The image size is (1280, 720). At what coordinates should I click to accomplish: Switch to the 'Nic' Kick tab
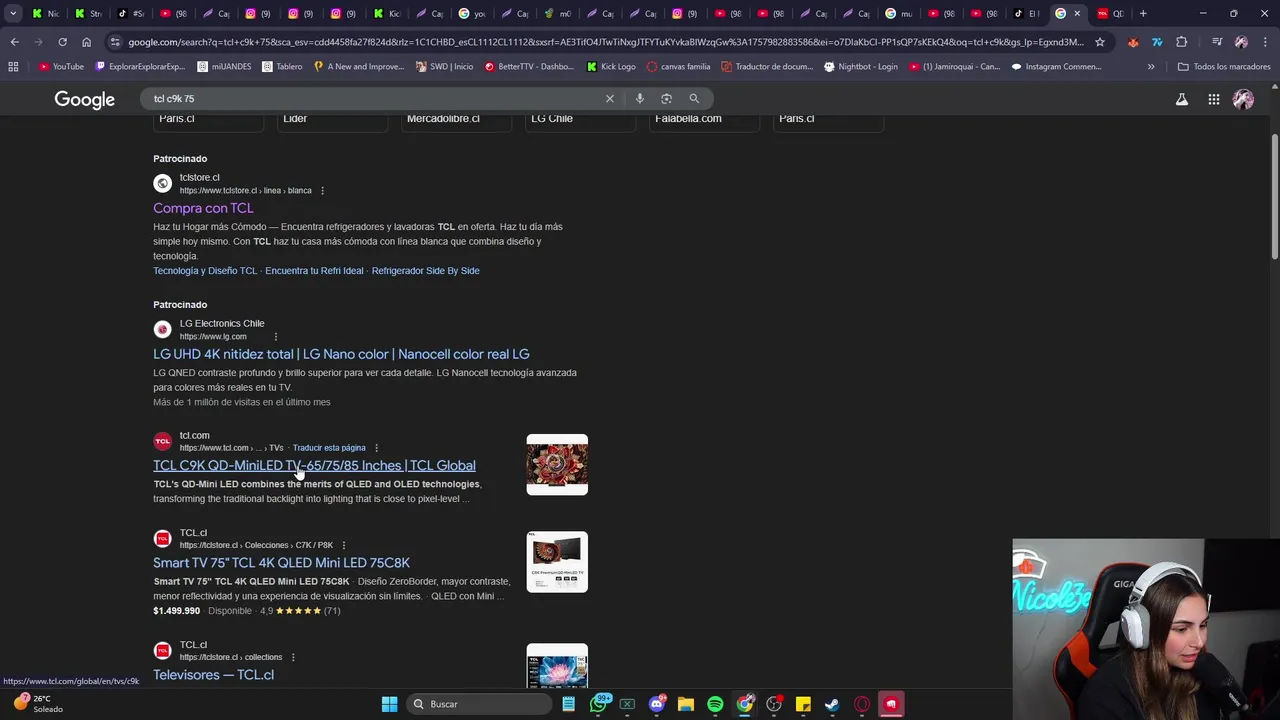click(x=45, y=13)
